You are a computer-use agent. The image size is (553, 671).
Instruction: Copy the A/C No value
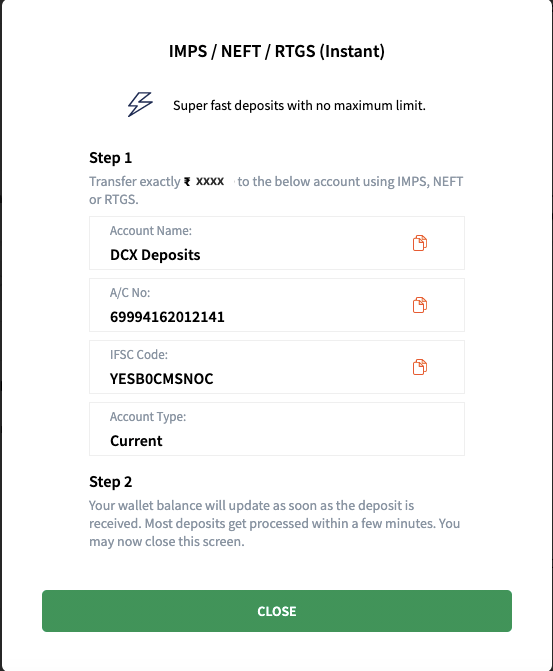click(419, 305)
